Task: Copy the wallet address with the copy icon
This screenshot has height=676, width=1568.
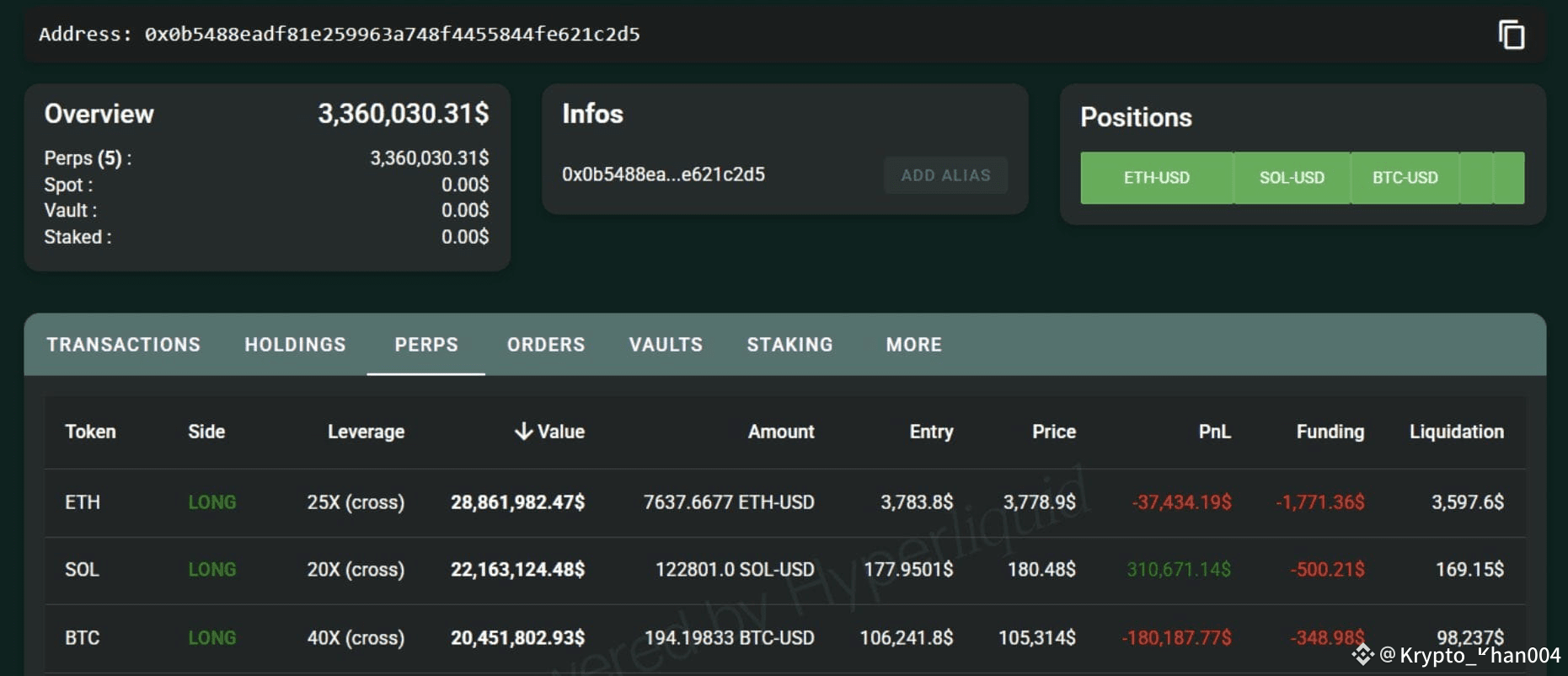Action: (x=1512, y=35)
